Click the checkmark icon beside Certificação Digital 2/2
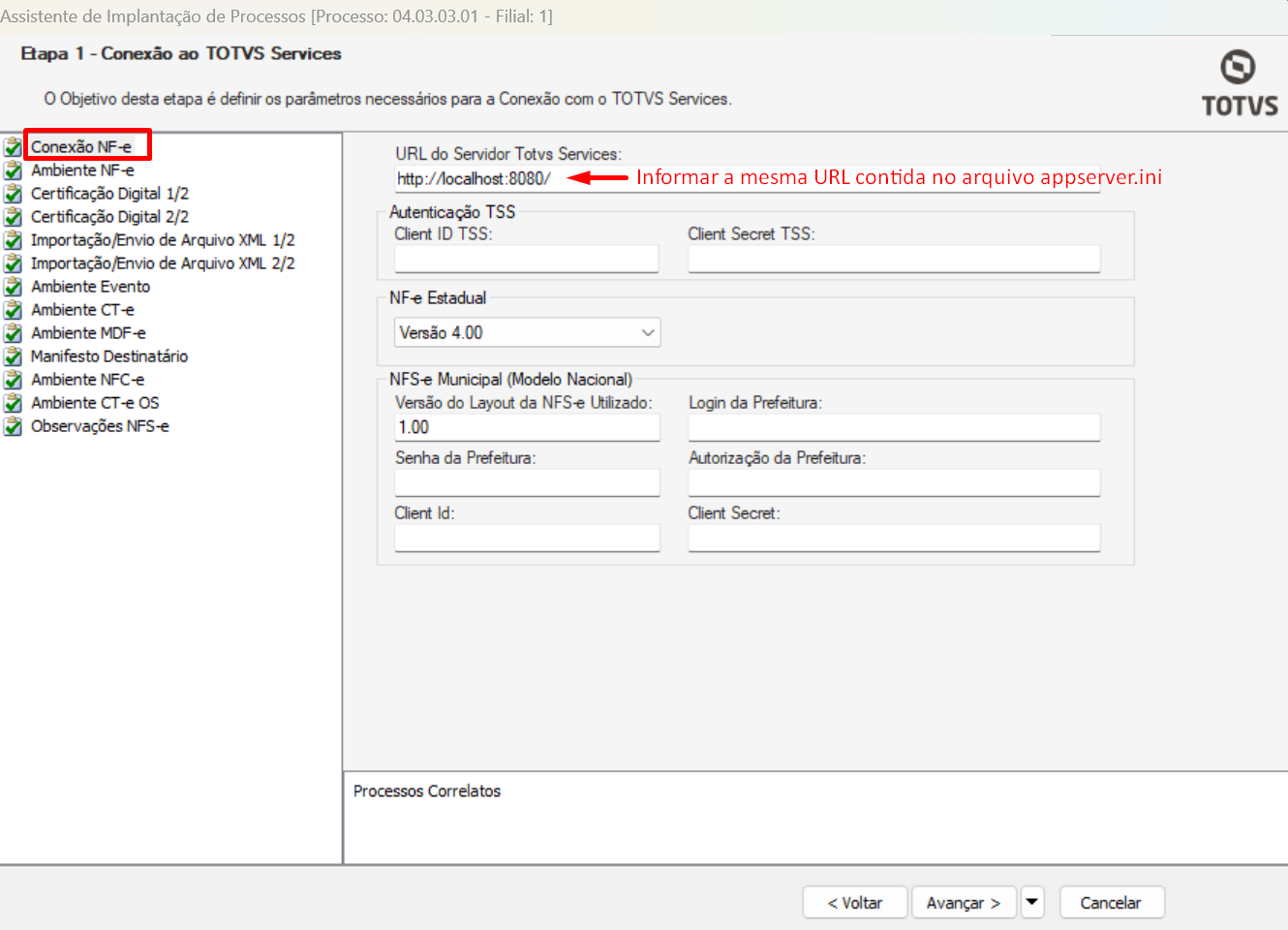Viewport: 1288px width, 930px height. coord(13,217)
